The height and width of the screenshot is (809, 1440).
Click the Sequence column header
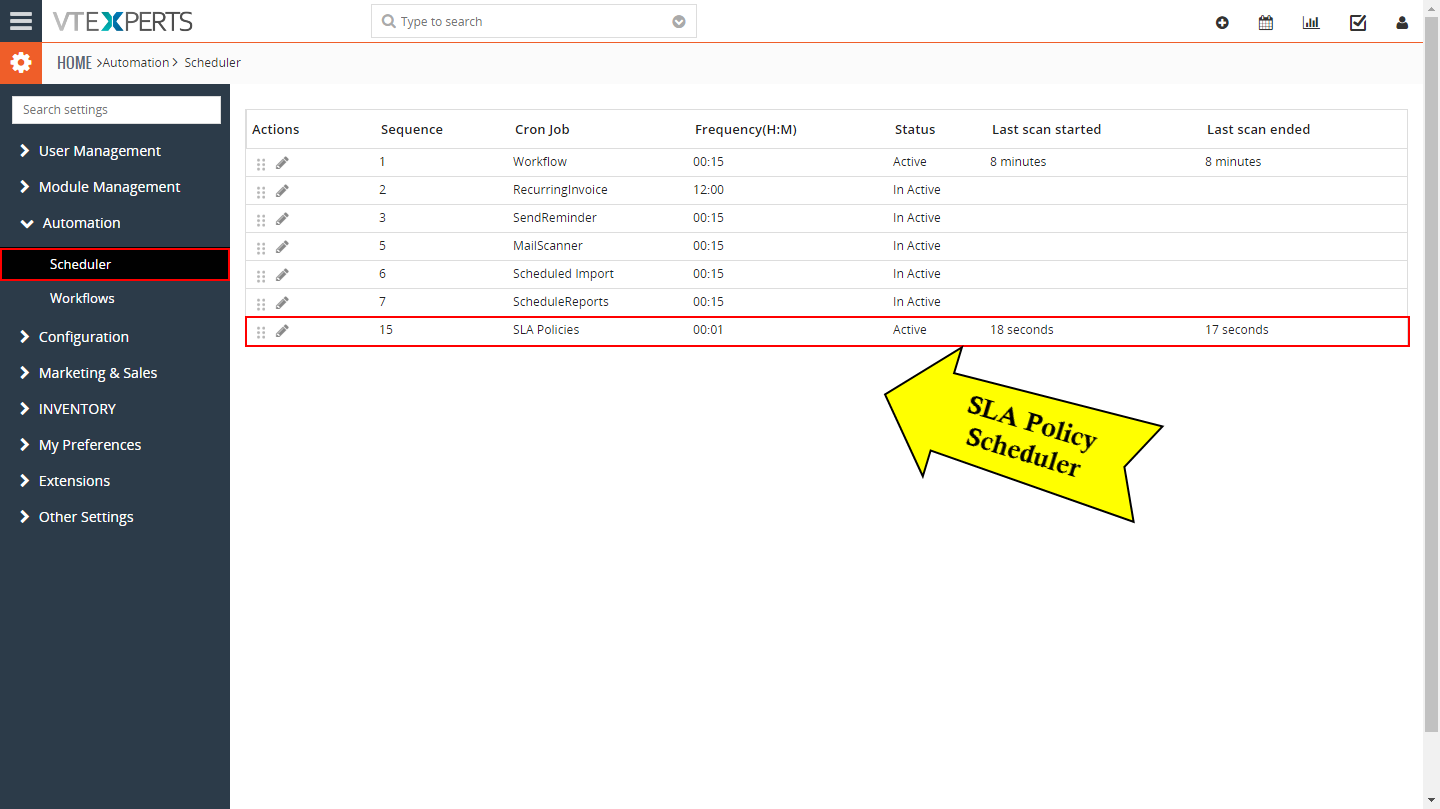(x=412, y=129)
